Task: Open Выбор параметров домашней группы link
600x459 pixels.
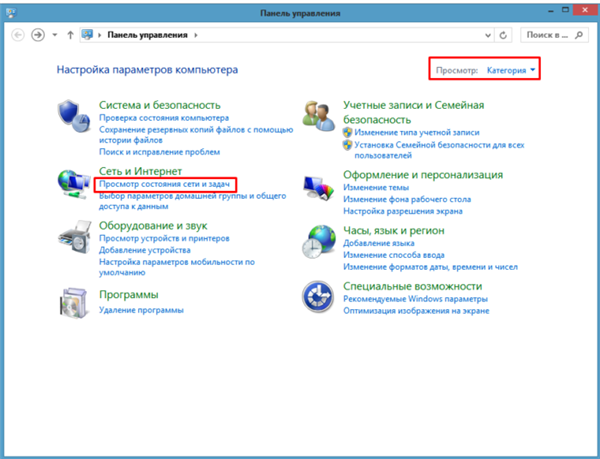Action: pos(192,201)
